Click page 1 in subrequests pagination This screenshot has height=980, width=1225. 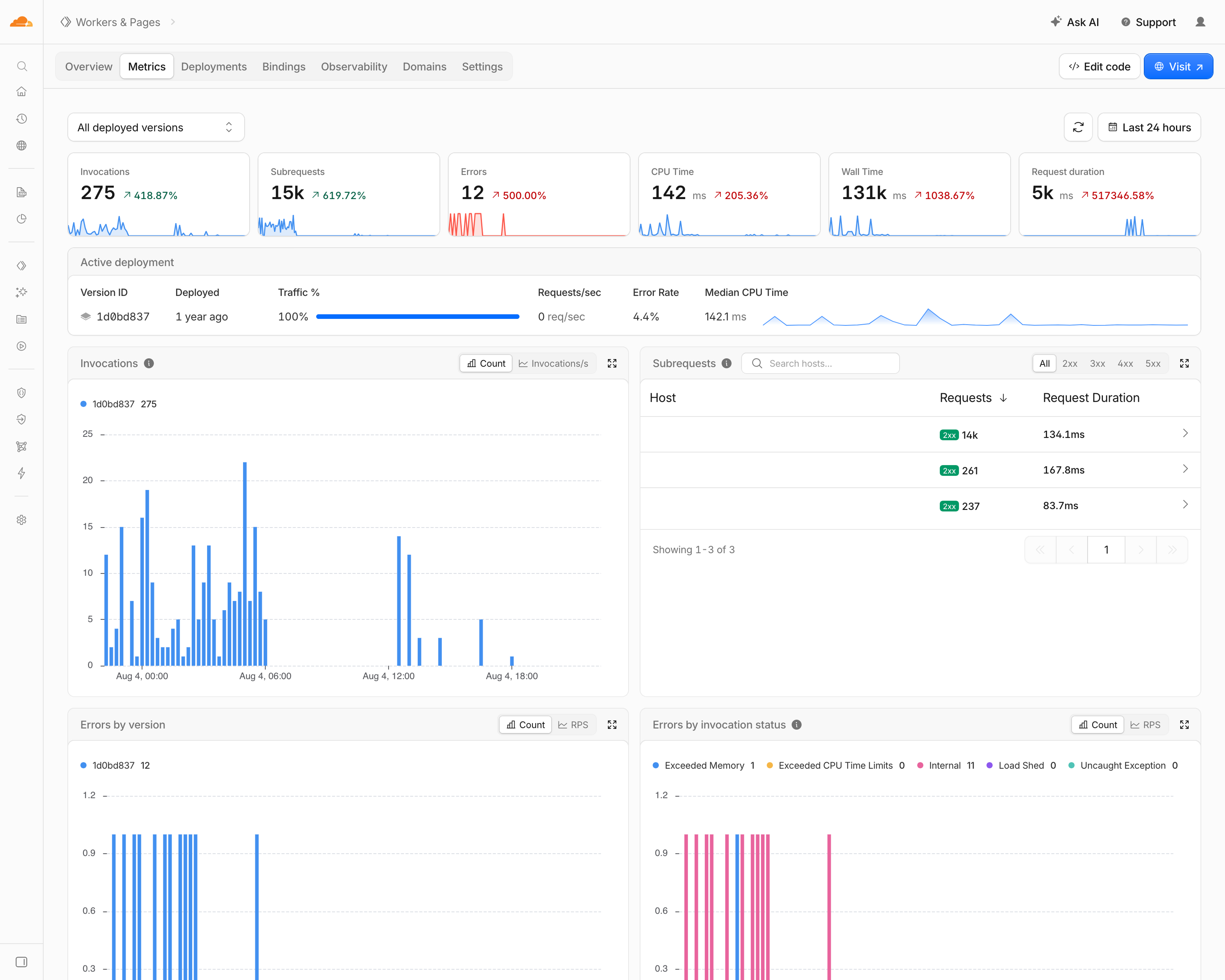click(x=1106, y=549)
